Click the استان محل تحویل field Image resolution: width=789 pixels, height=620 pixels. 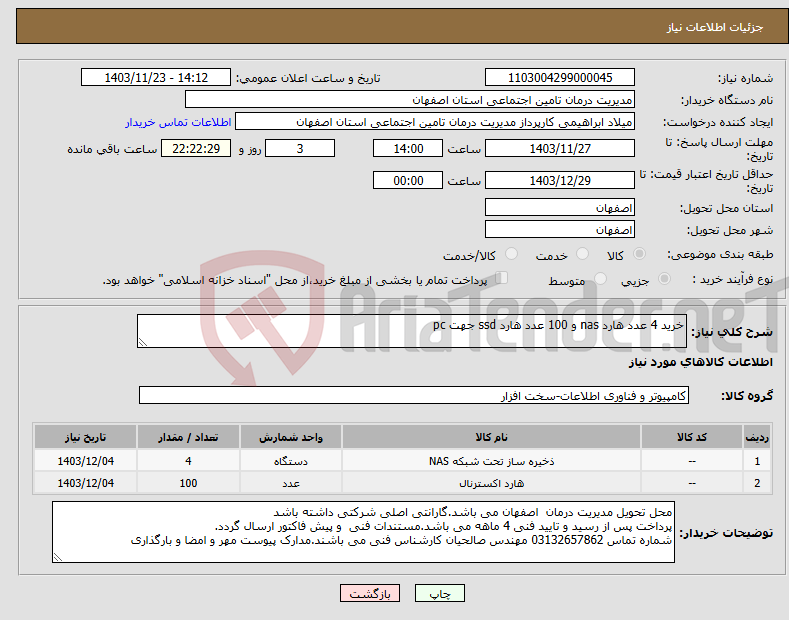pyautogui.click(x=560, y=207)
